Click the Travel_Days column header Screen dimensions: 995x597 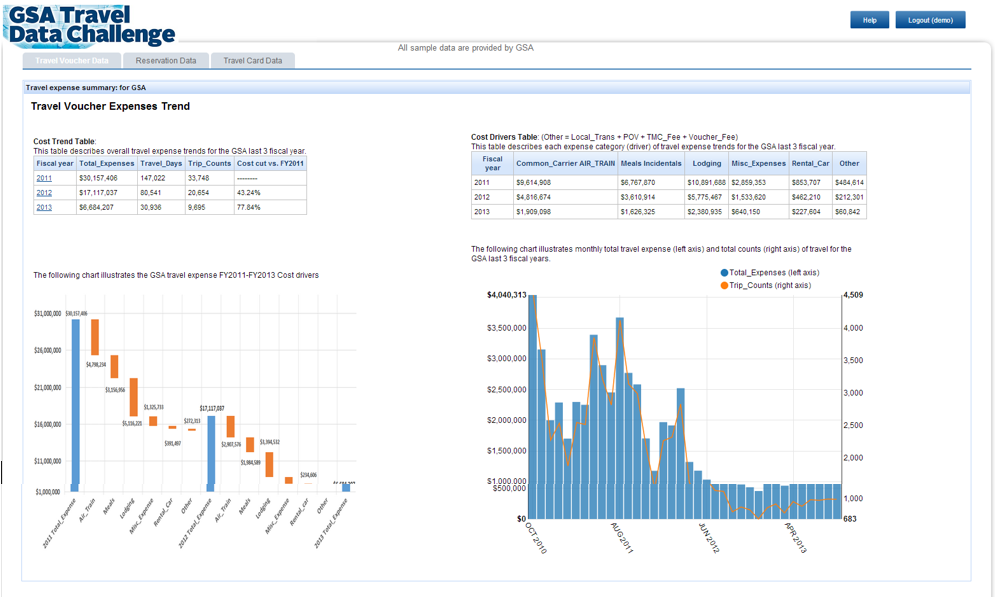(161, 164)
